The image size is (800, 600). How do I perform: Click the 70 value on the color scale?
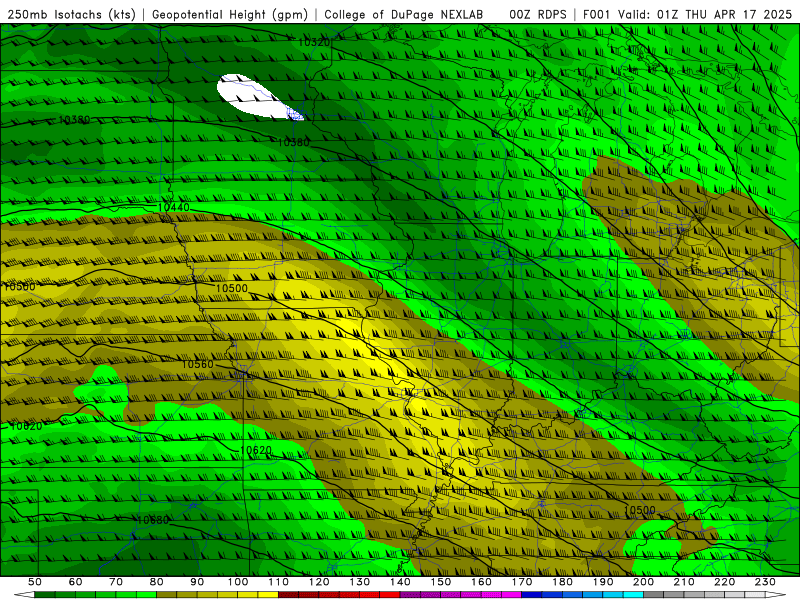(x=116, y=582)
